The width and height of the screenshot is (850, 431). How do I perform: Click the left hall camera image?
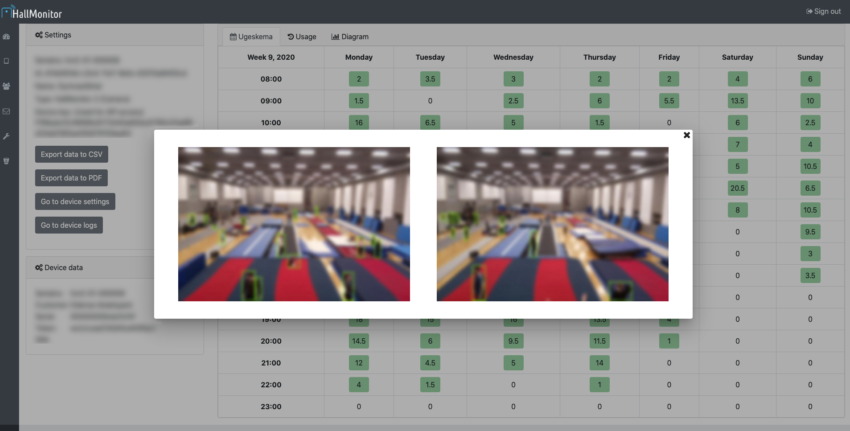point(294,224)
